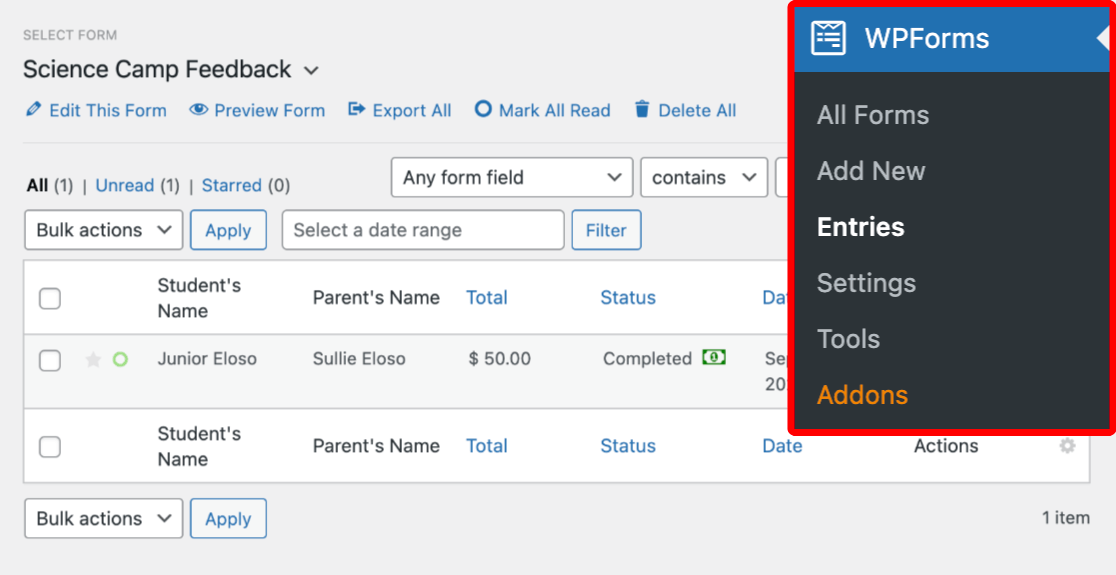Click the WPForms logo icon in sidebar

pos(828,38)
